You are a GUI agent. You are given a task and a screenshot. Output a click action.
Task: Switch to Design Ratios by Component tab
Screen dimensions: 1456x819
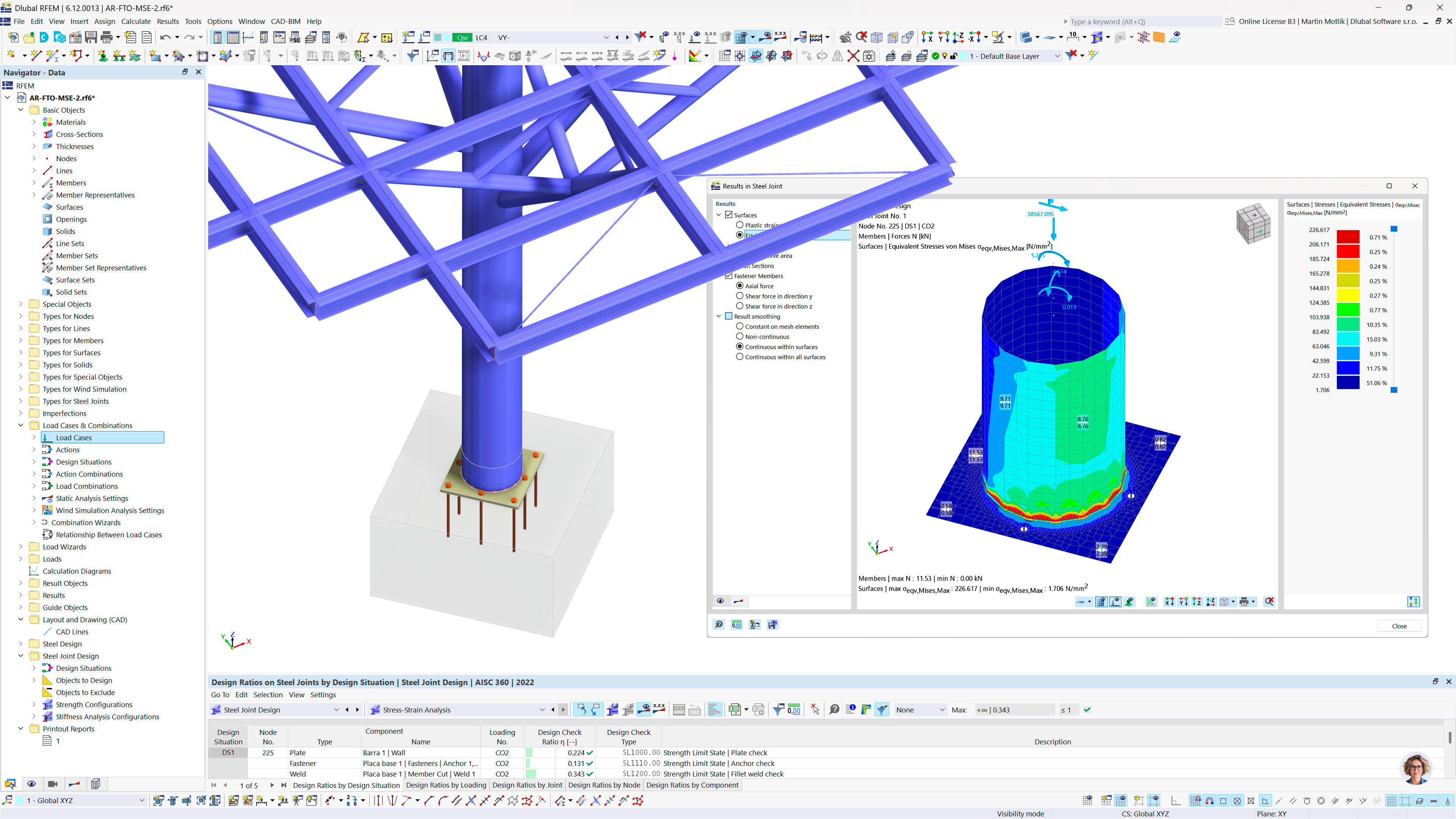click(x=692, y=785)
